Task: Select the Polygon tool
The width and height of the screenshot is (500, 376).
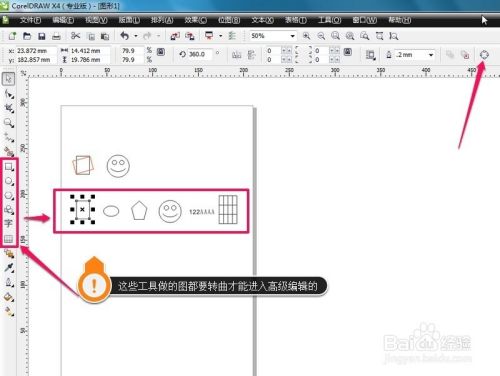Action: point(9,195)
